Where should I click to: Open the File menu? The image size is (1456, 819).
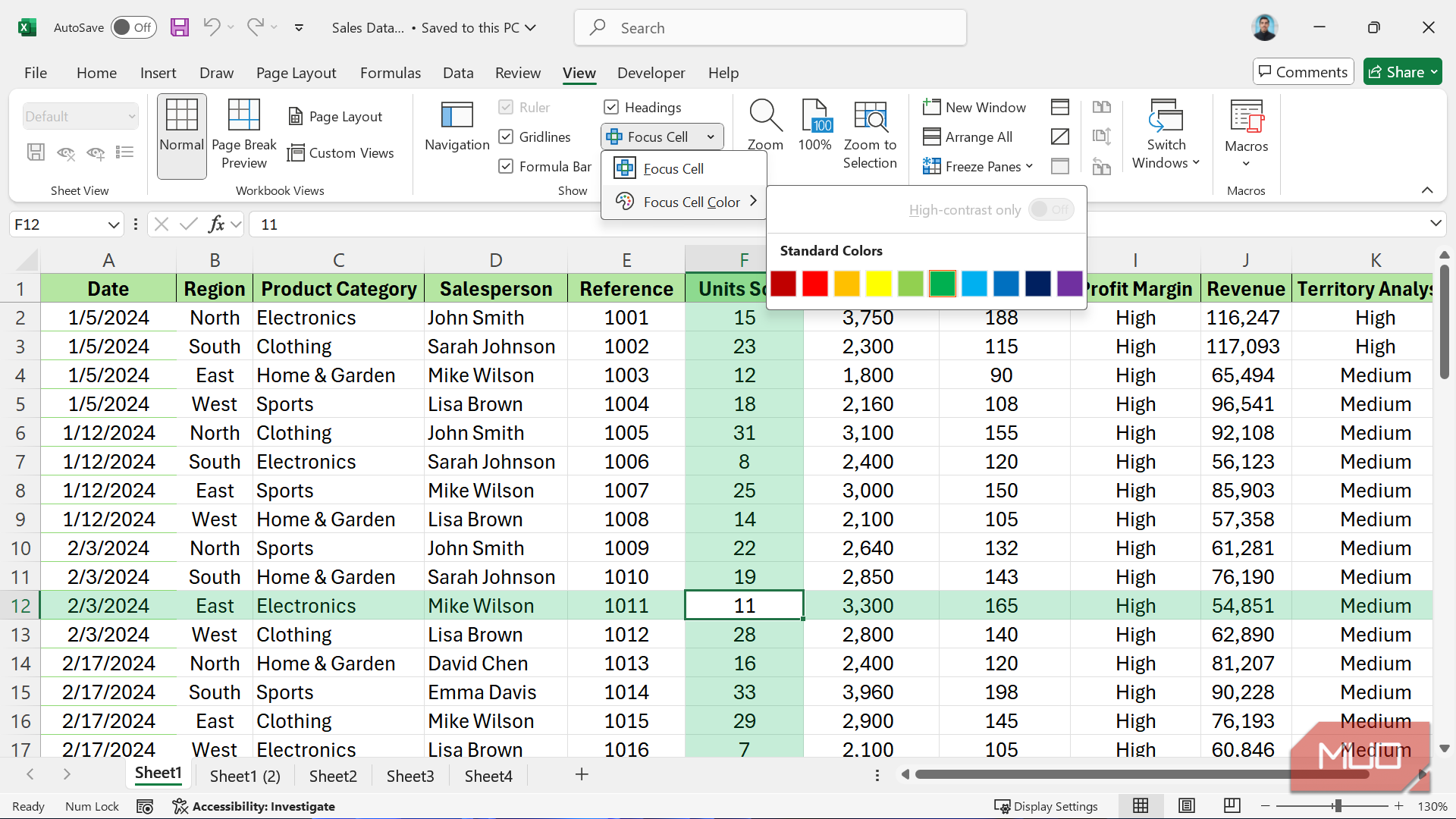[x=36, y=73]
